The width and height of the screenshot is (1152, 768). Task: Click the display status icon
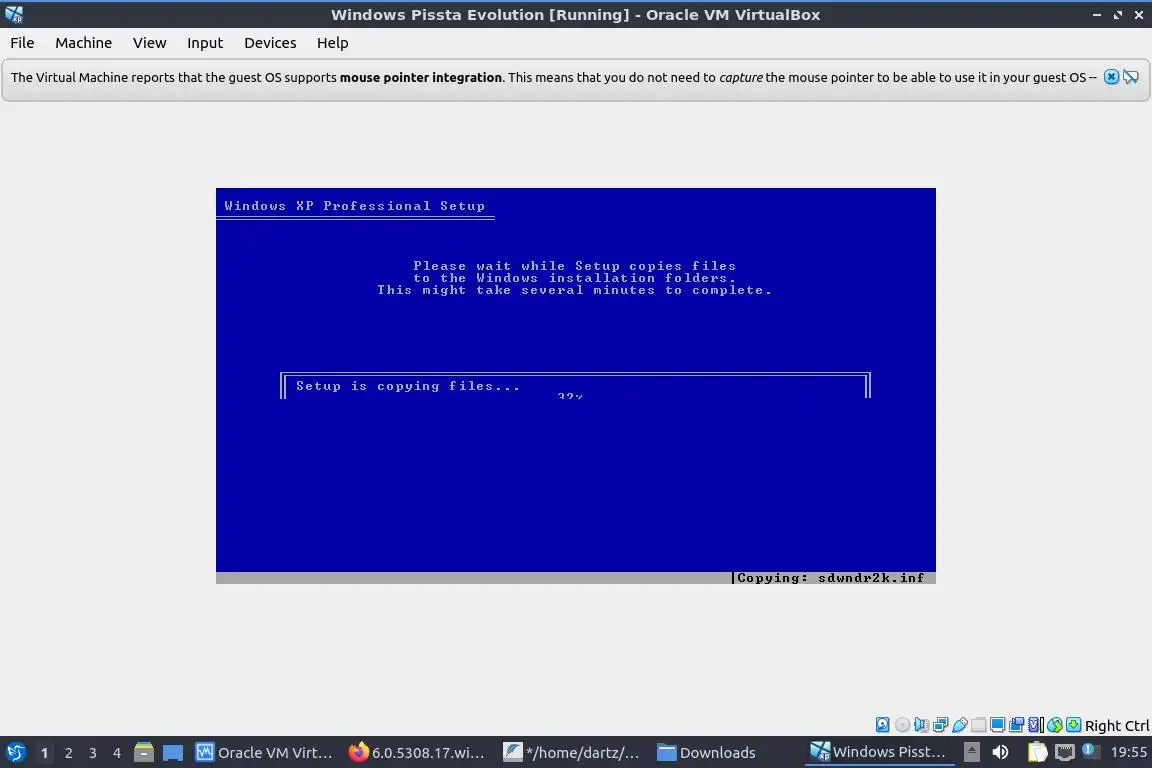998,725
